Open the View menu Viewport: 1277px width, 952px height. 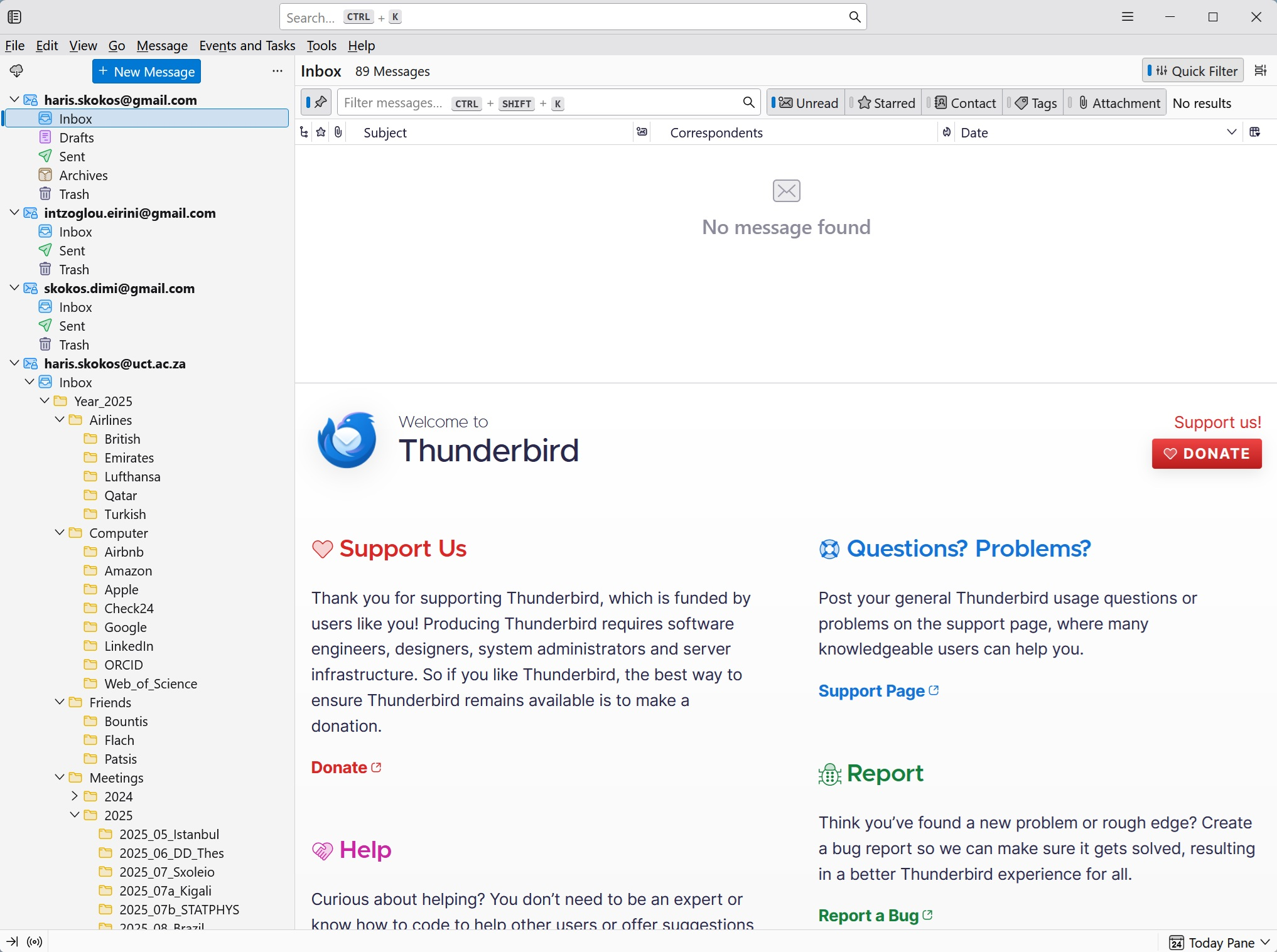(83, 45)
